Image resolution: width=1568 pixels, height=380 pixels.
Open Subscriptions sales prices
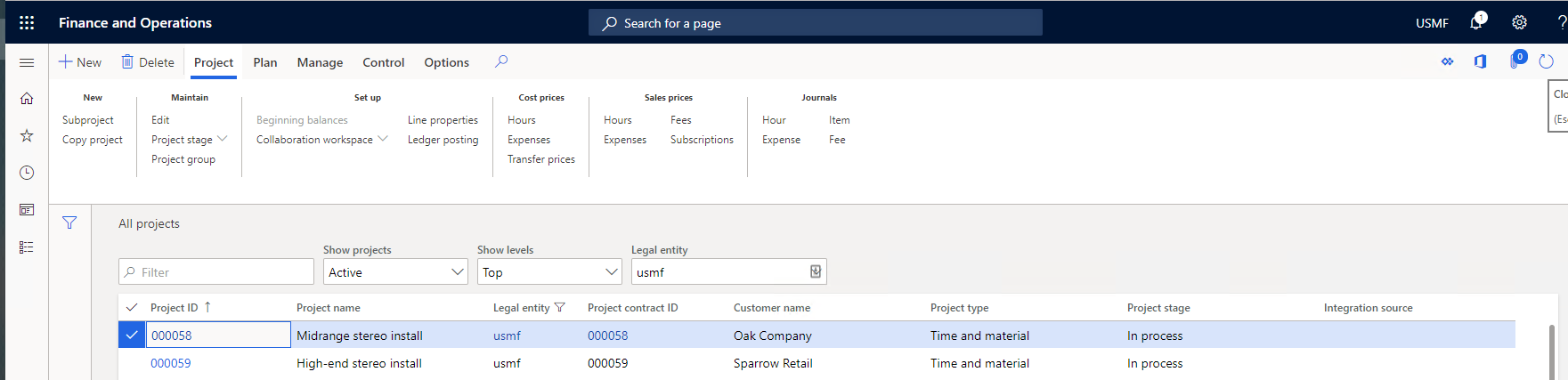click(x=703, y=140)
